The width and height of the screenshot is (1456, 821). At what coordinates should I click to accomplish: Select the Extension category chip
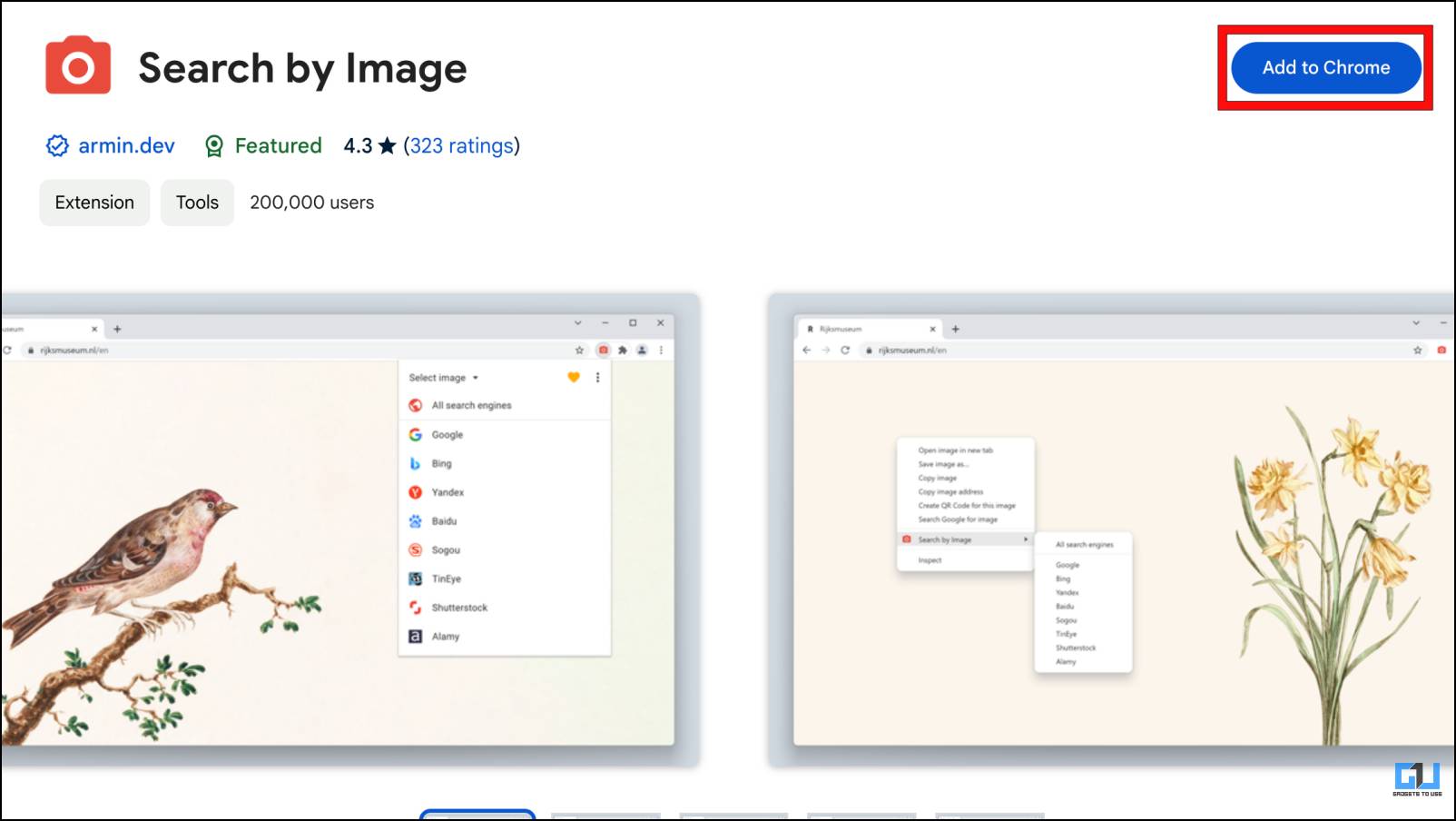pos(94,203)
